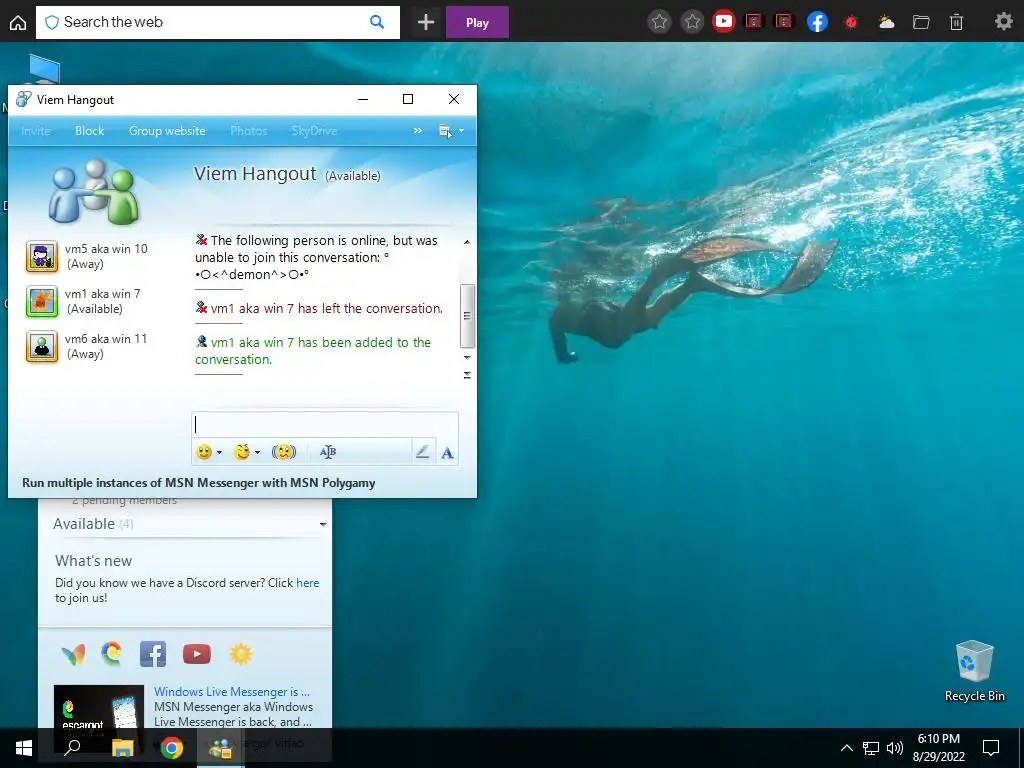Go to browser home icon
Image resolution: width=1024 pixels, height=768 pixels.
(18, 23)
